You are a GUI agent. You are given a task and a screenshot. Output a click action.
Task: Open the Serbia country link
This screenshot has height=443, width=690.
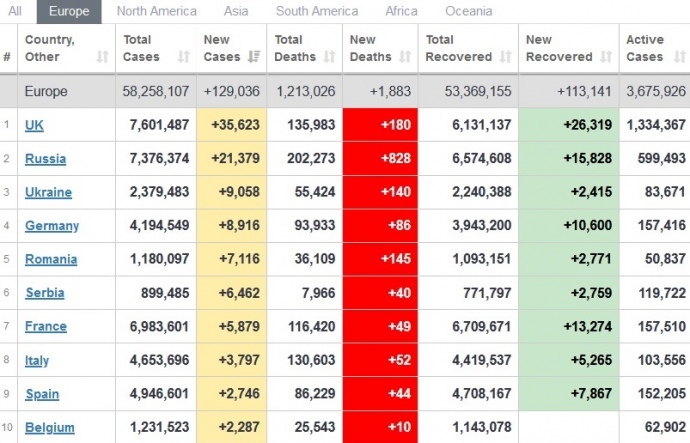click(x=45, y=293)
